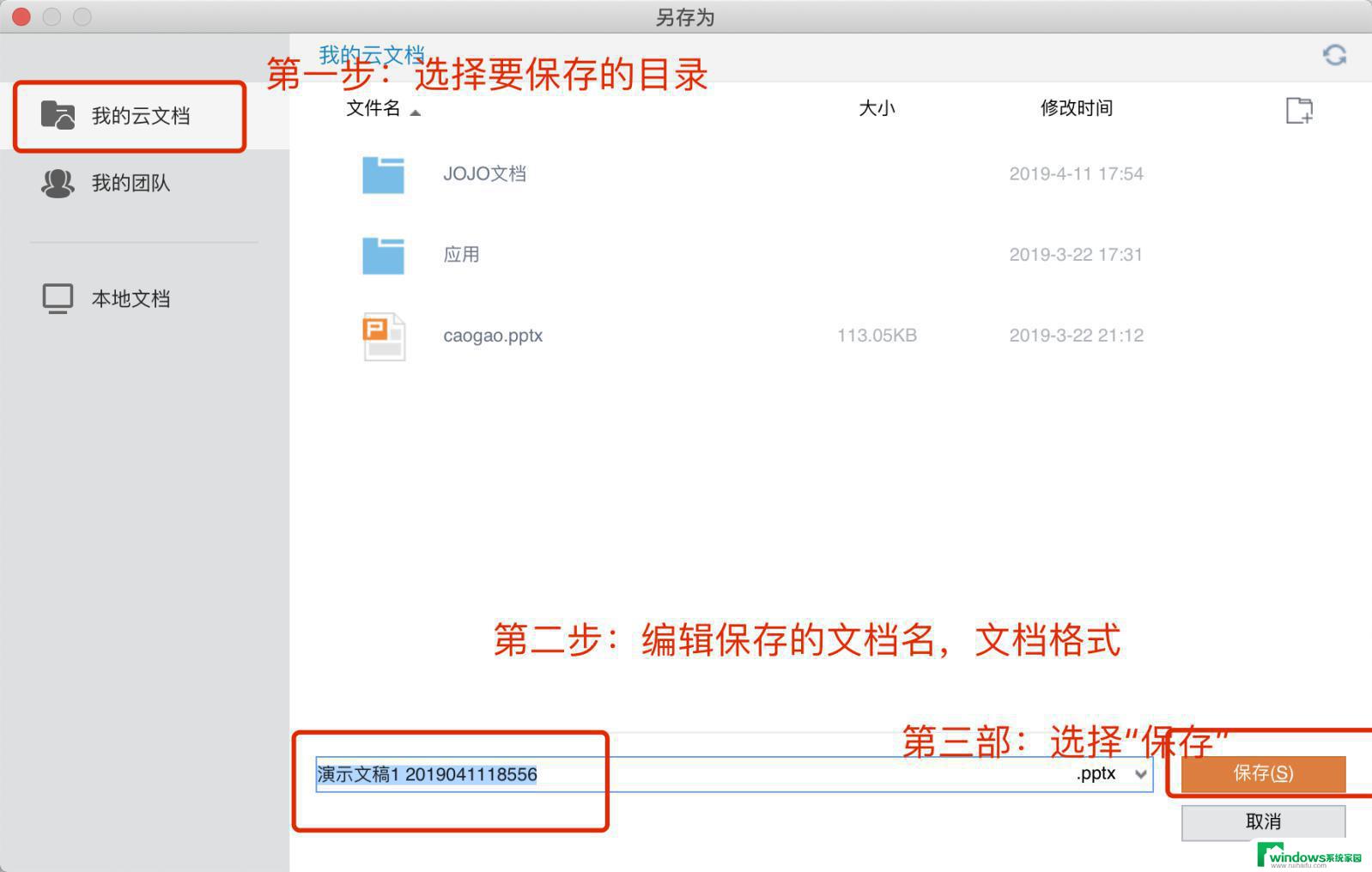The height and width of the screenshot is (872, 1372).
Task: Sort by 大小 column header
Action: pyautogui.click(x=877, y=108)
